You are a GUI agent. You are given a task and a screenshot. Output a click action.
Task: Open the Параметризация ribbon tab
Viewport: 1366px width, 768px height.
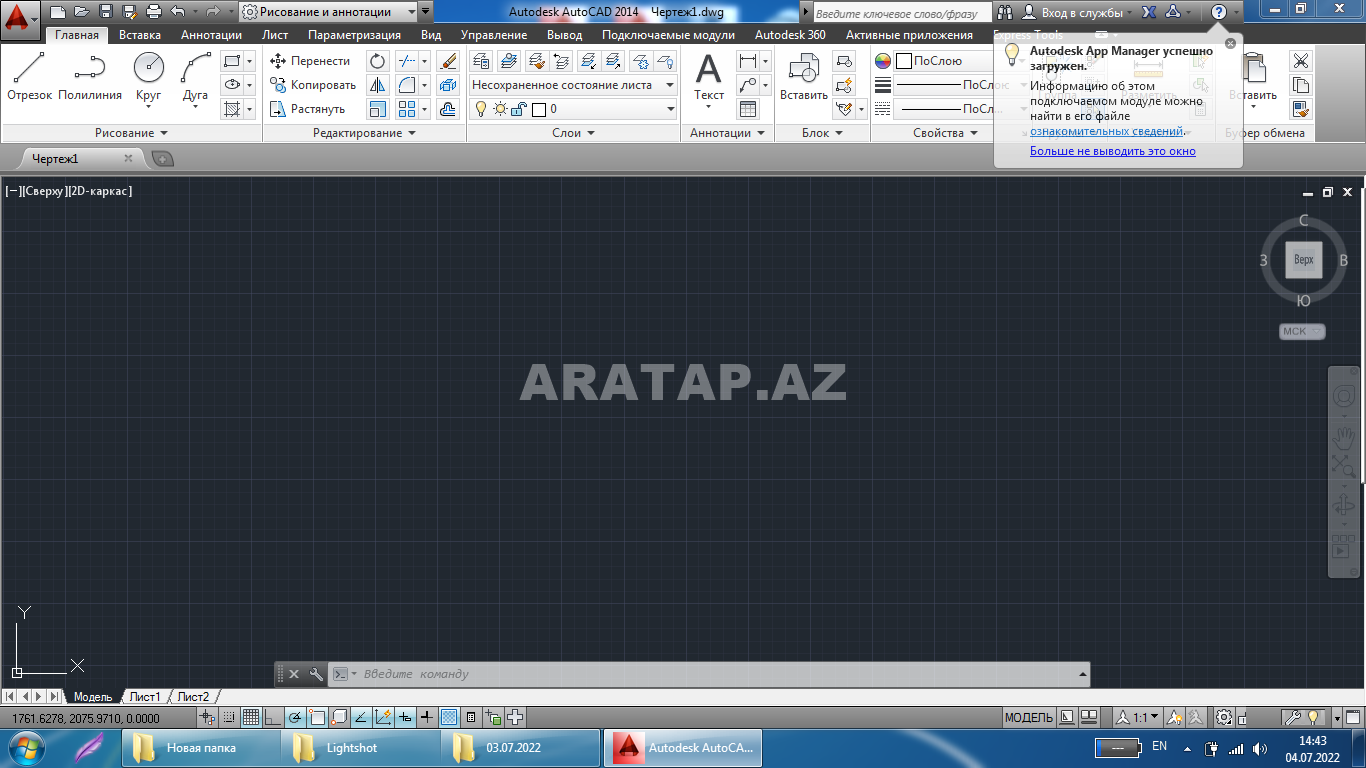point(354,35)
